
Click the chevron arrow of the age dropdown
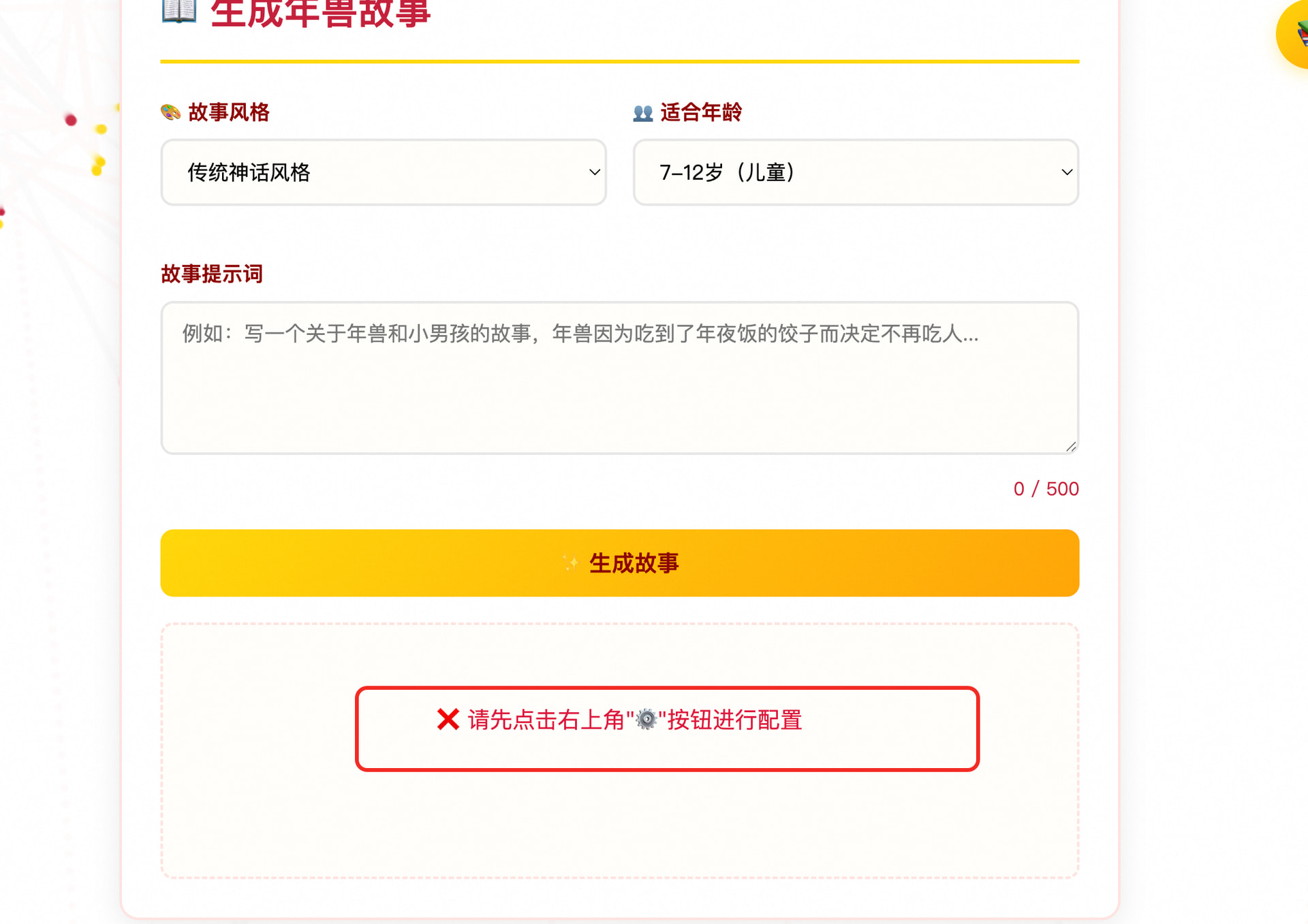point(1067,172)
